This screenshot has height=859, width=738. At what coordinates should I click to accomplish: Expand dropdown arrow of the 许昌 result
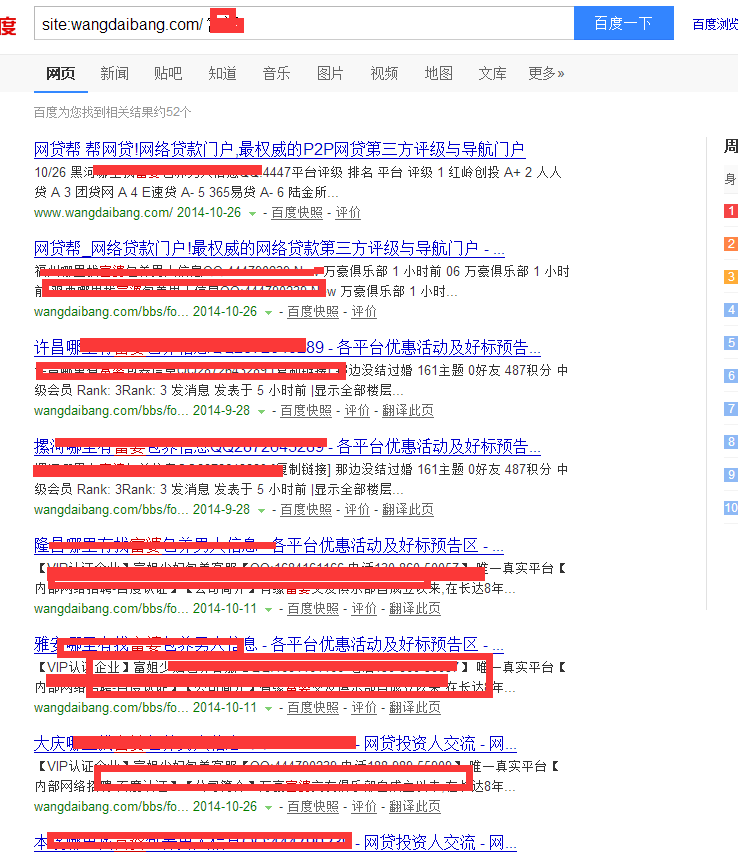tap(261, 412)
